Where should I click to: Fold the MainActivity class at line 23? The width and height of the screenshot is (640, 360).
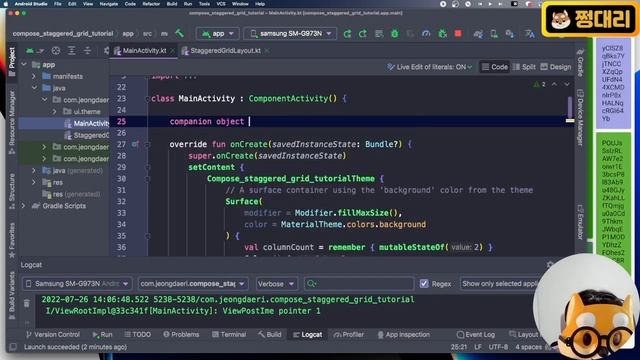(x=148, y=98)
